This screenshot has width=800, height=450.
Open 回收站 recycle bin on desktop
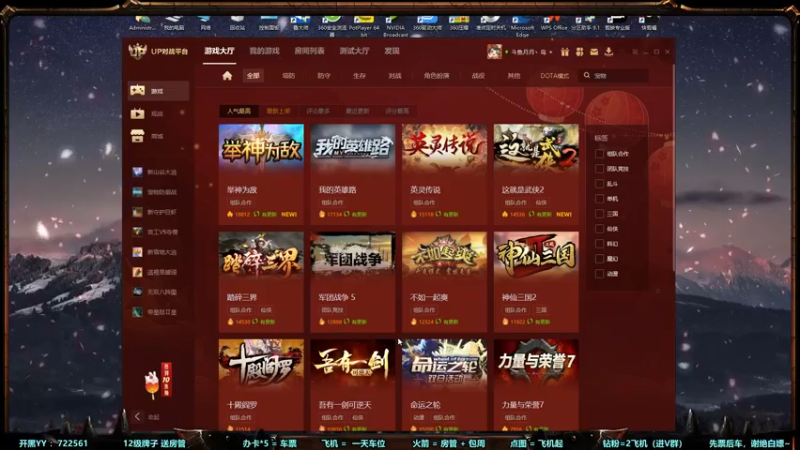pyautogui.click(x=237, y=24)
